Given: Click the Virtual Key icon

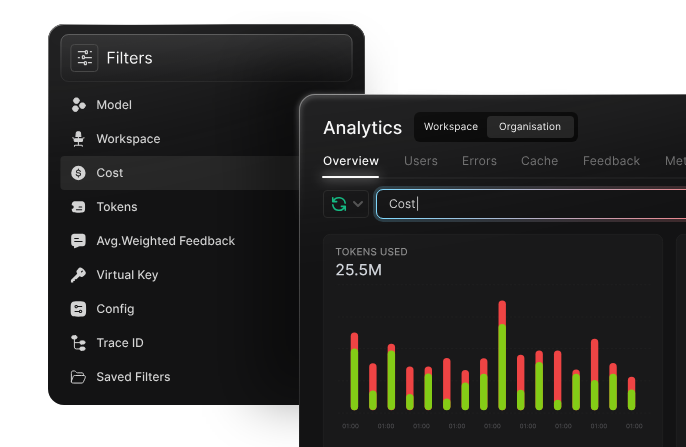Looking at the screenshot, I should click(78, 275).
